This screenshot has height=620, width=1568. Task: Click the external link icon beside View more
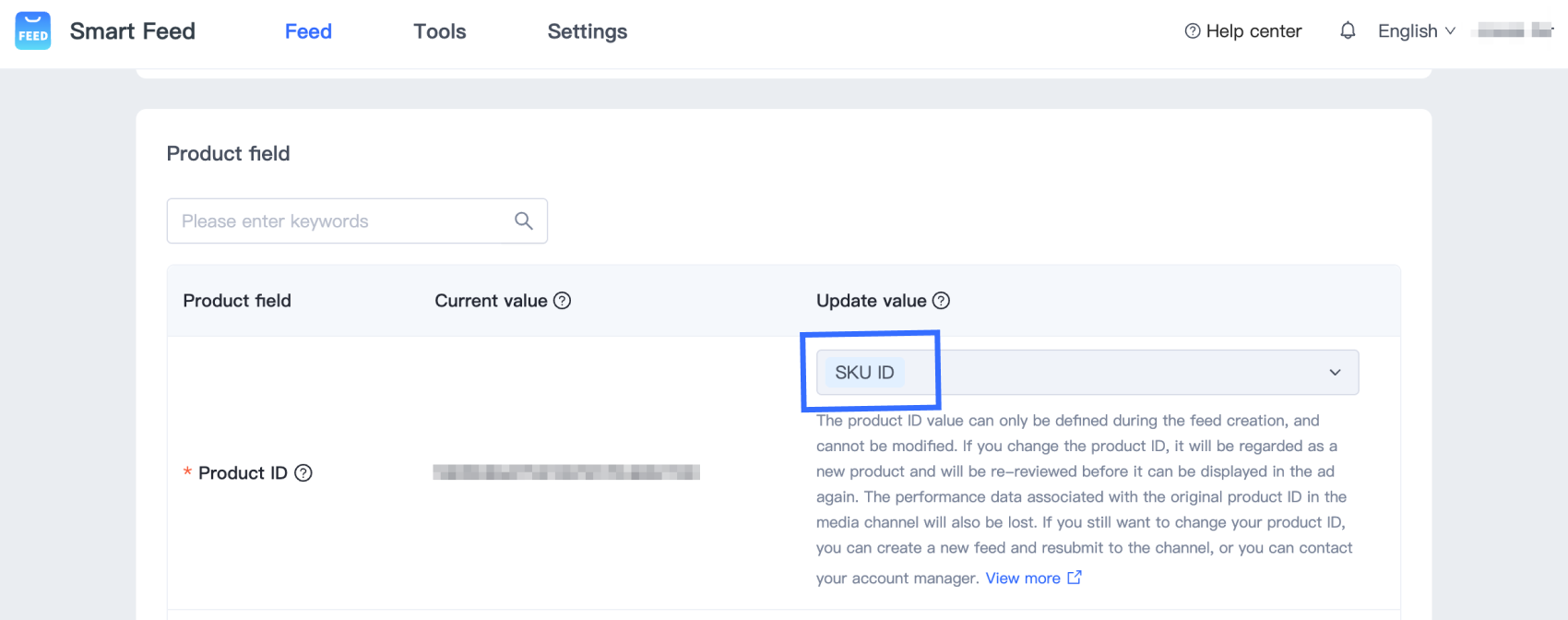pos(1075,578)
